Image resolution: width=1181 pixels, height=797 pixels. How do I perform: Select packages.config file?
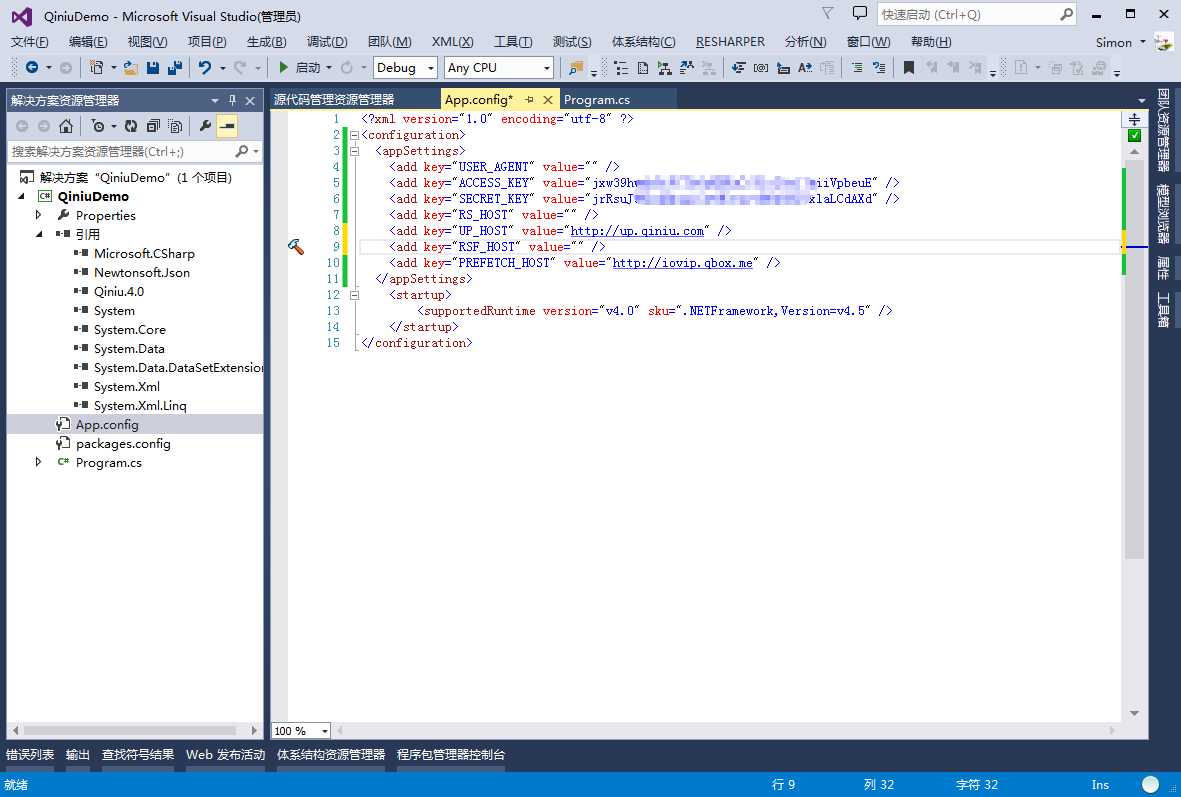coord(123,444)
